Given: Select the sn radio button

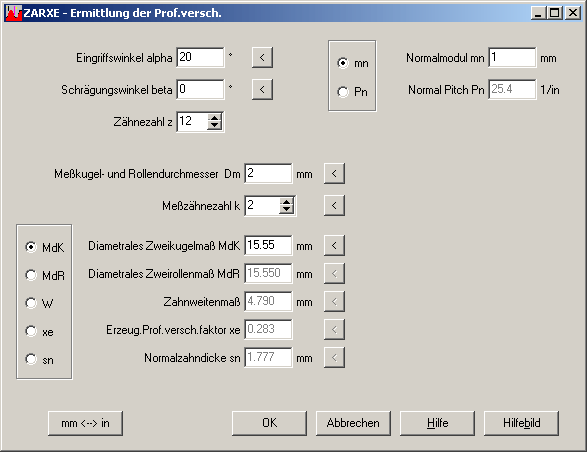Looking at the screenshot, I should pos(31,359).
